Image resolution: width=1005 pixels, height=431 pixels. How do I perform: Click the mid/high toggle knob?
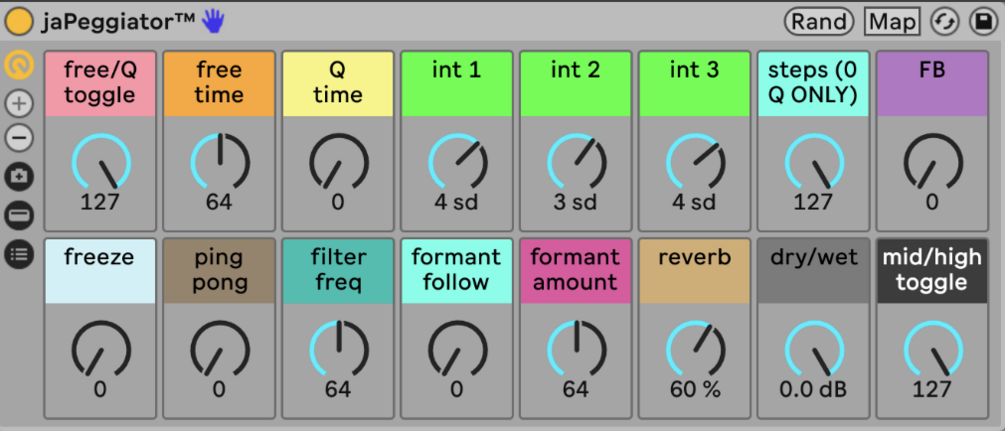(x=933, y=350)
